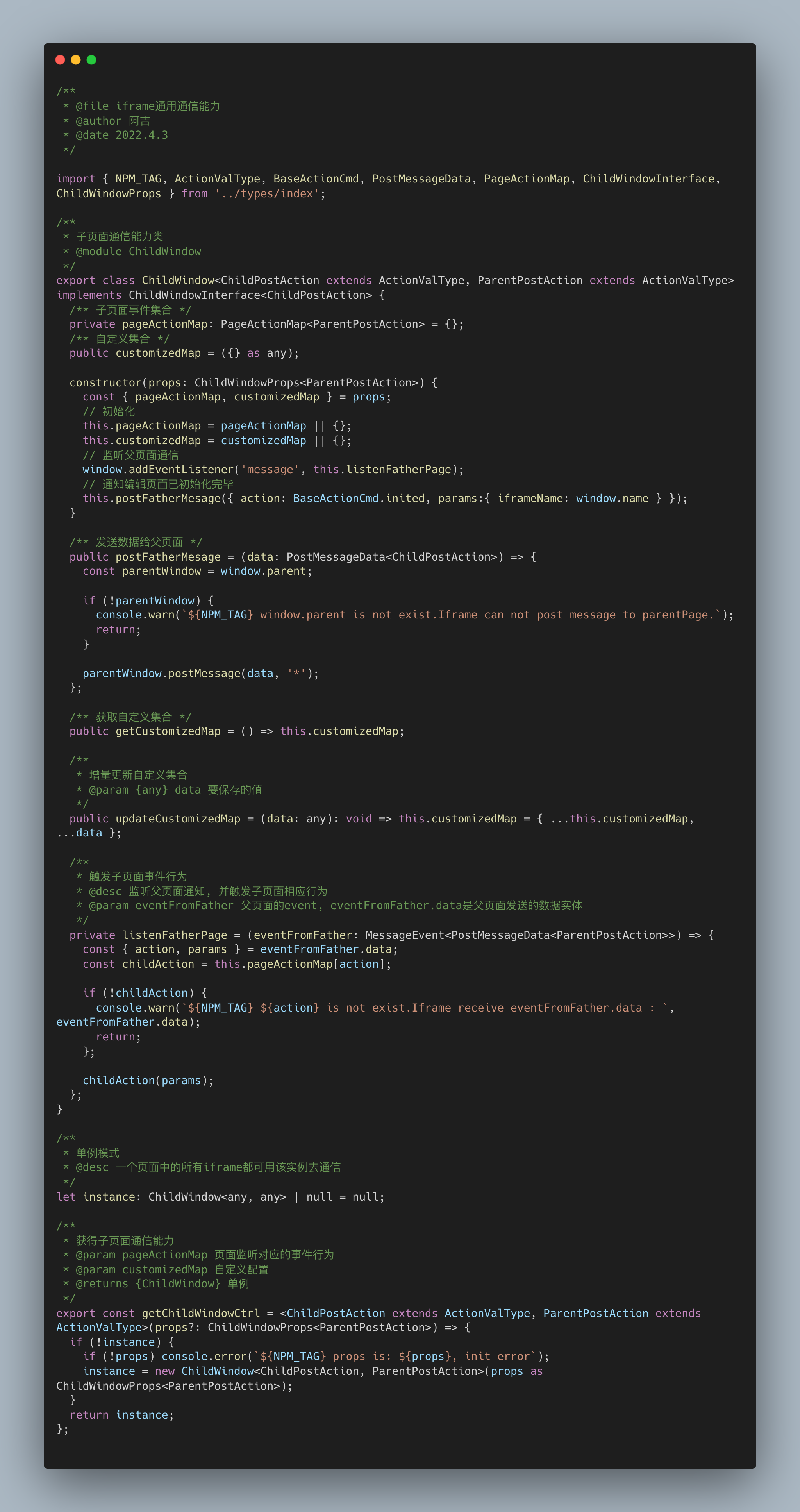Image resolution: width=800 pixels, height=1512 pixels.
Task: Click the getCustomizedMap method name
Action: [168, 731]
